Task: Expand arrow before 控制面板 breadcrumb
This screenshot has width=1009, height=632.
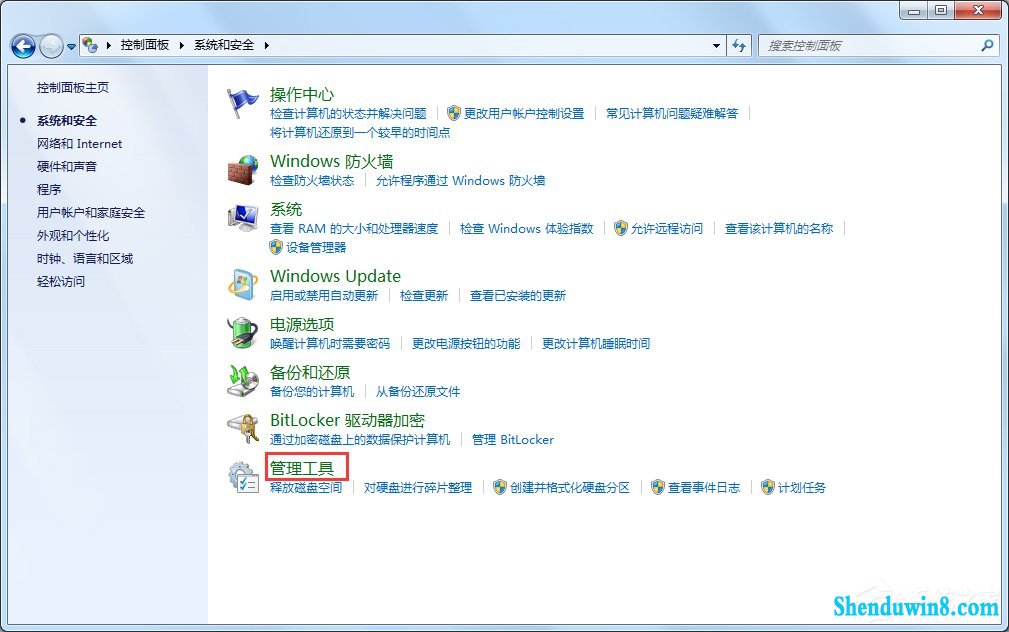Action: click(108, 45)
